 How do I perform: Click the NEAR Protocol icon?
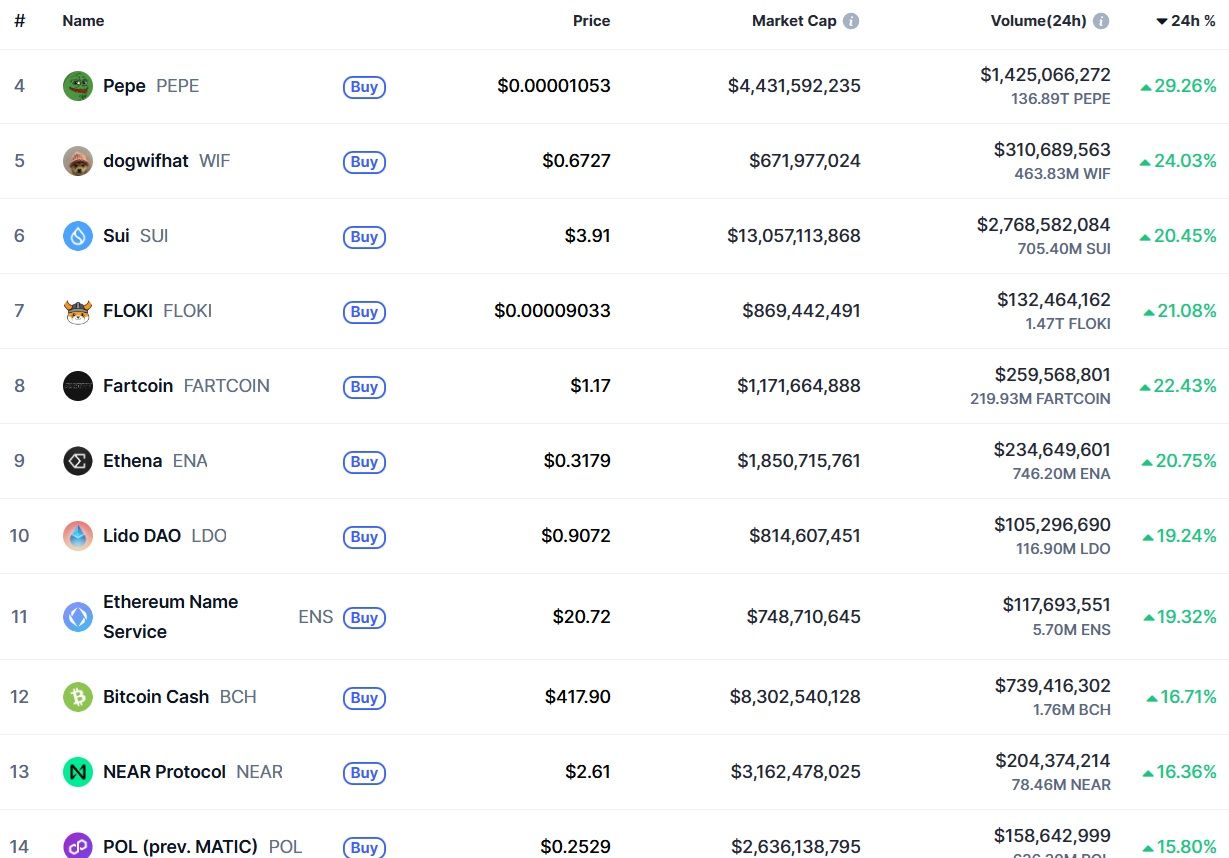point(78,772)
